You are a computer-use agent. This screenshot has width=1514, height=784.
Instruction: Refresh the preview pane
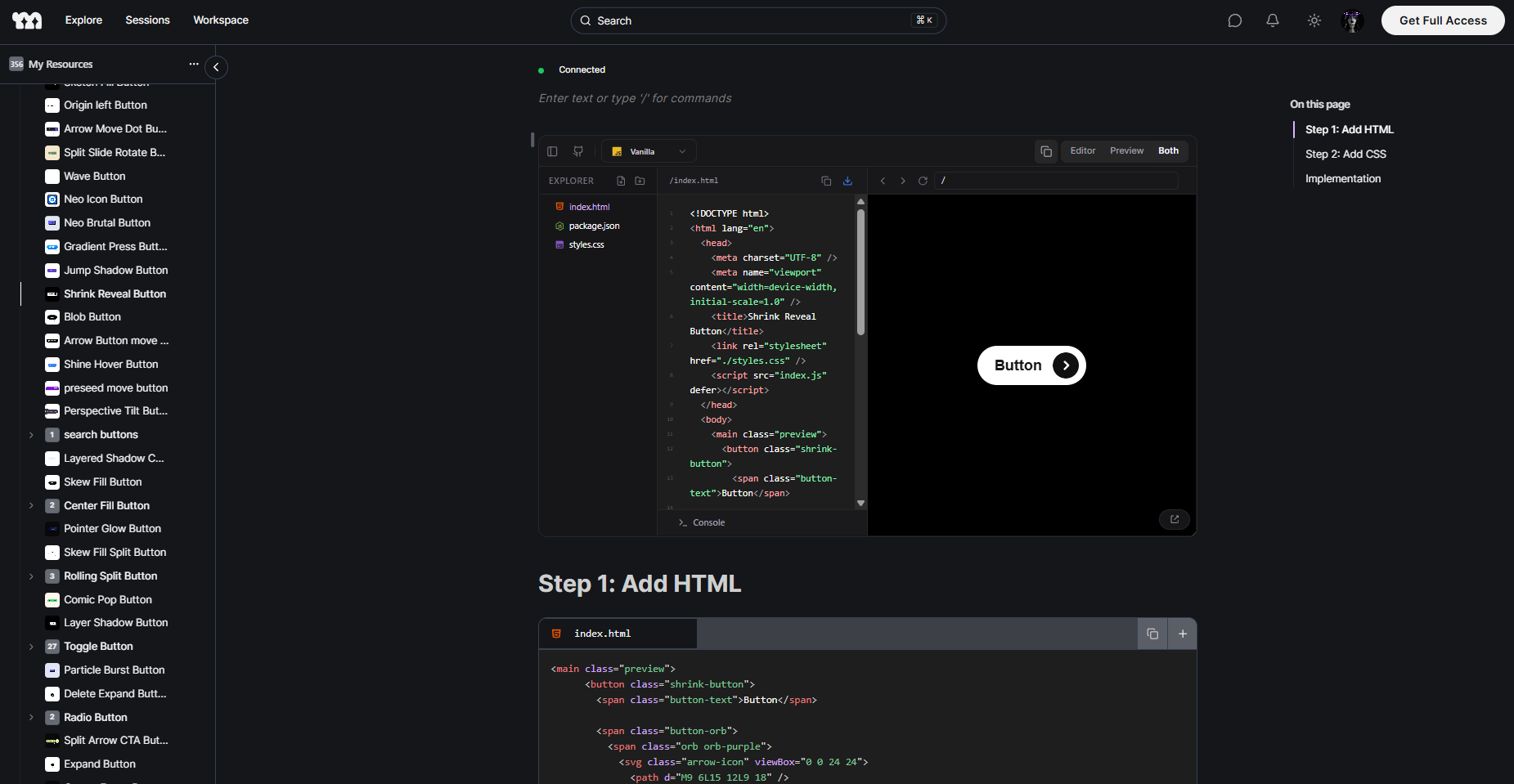tap(923, 181)
